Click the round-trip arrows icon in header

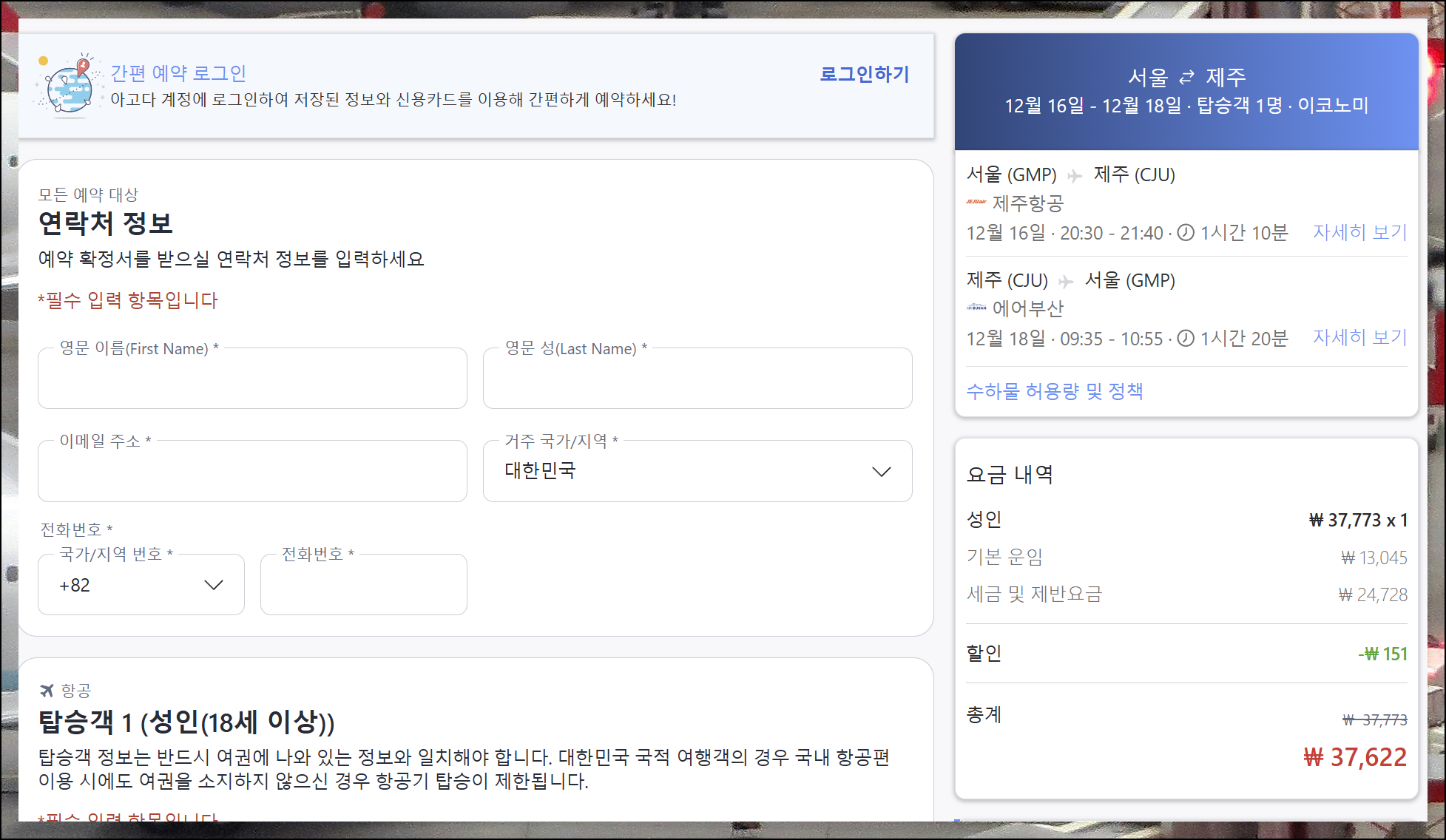click(1186, 78)
